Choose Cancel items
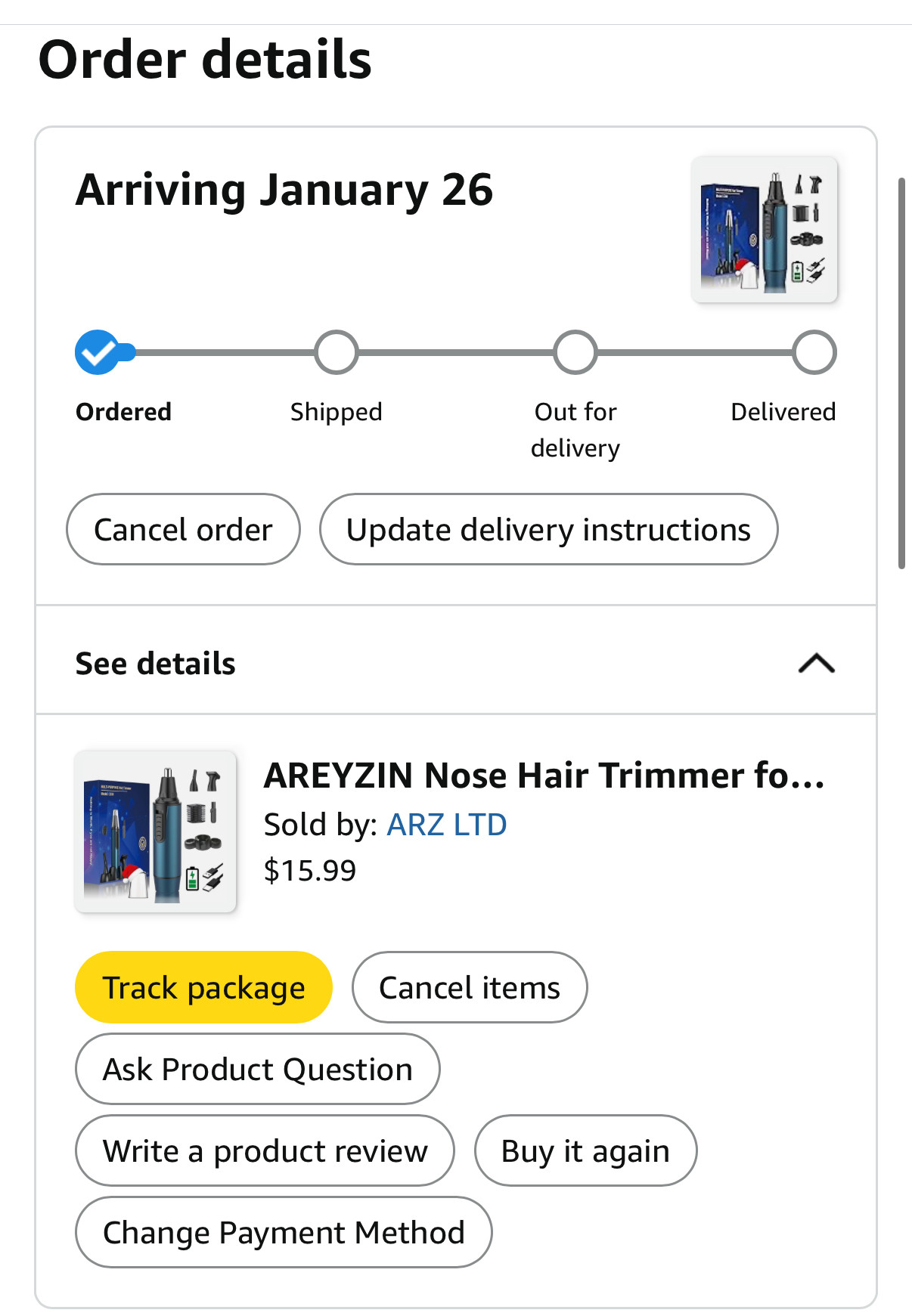The height and width of the screenshot is (1316, 912). click(x=470, y=987)
